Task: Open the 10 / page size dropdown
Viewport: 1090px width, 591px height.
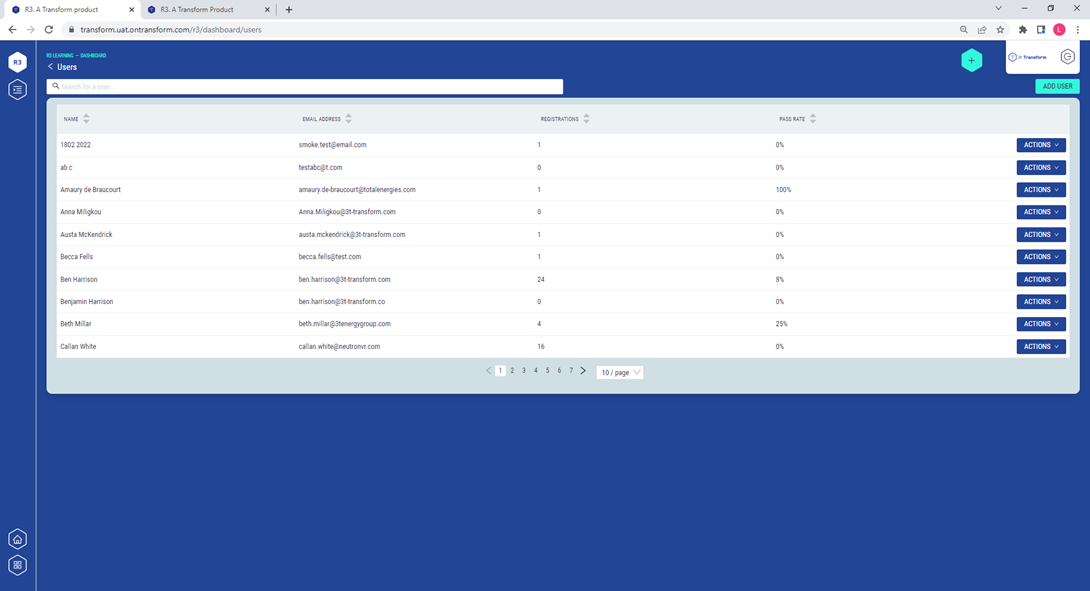Action: click(x=620, y=372)
